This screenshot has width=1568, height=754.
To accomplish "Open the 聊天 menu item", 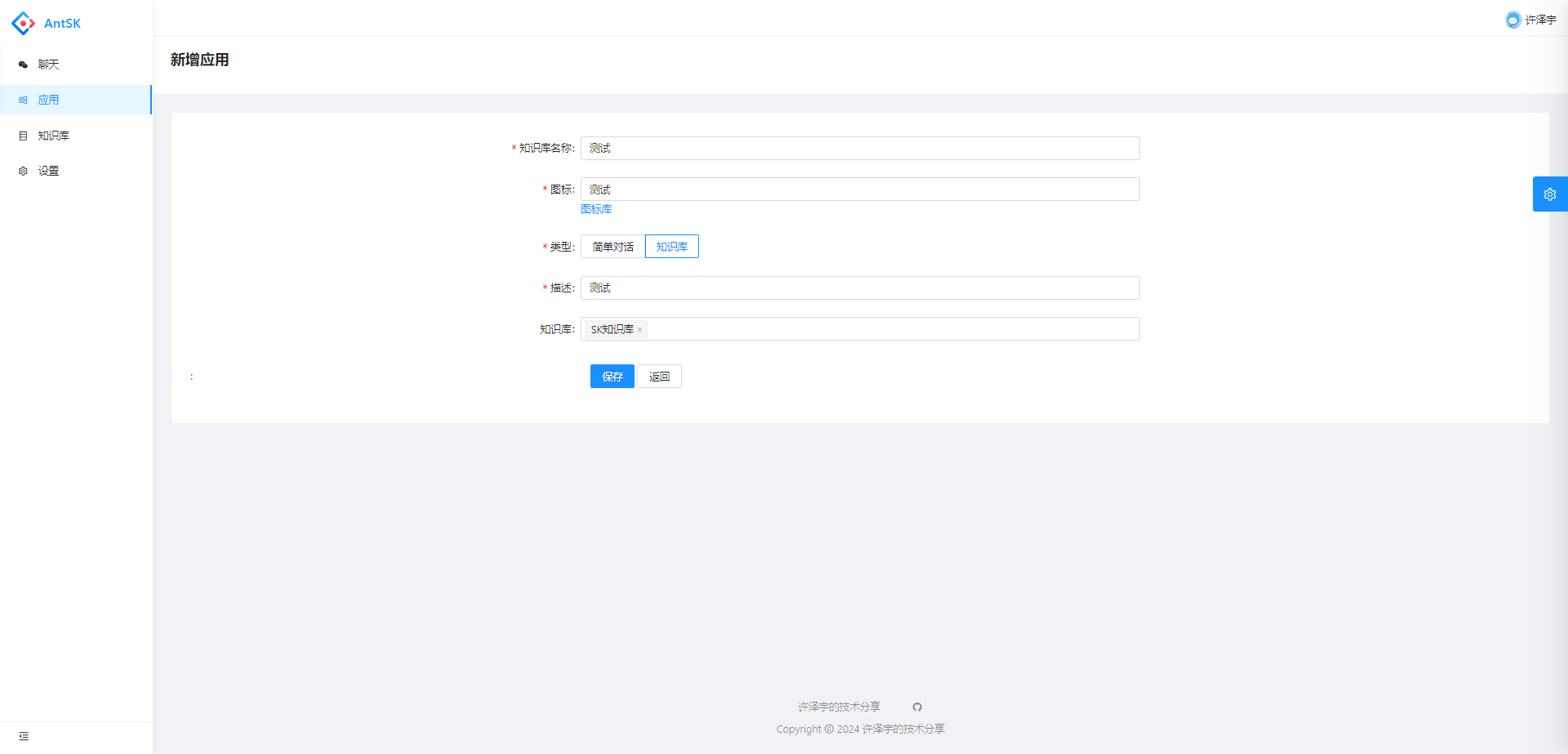I will click(x=48, y=65).
